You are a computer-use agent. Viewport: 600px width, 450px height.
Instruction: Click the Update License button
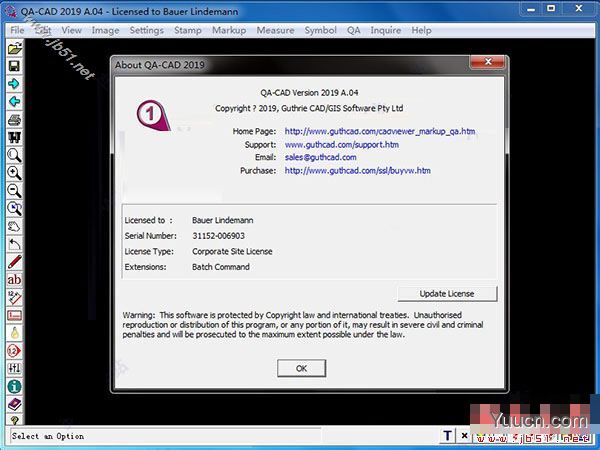[x=447, y=293]
